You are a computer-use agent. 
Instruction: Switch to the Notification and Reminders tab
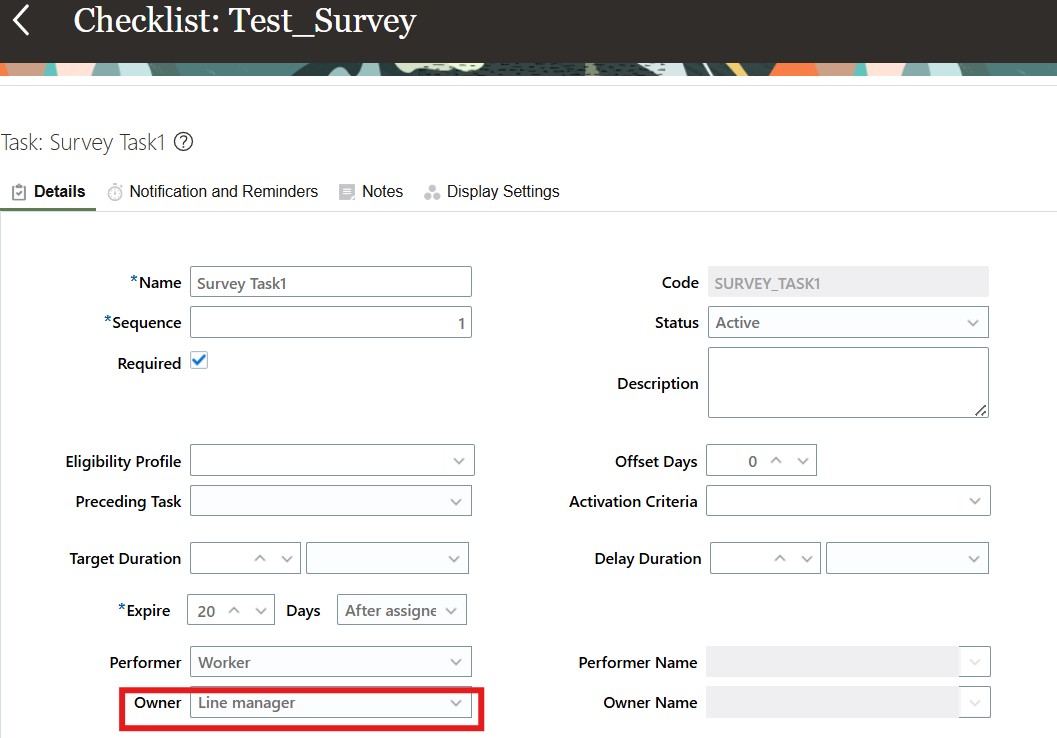coord(225,191)
